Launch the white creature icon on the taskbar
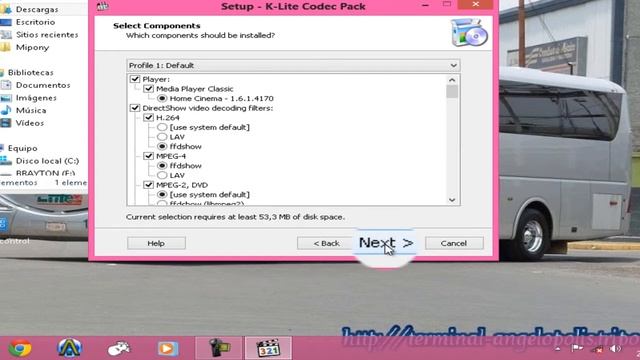Viewport: 640px width, 360px height. [x=119, y=348]
